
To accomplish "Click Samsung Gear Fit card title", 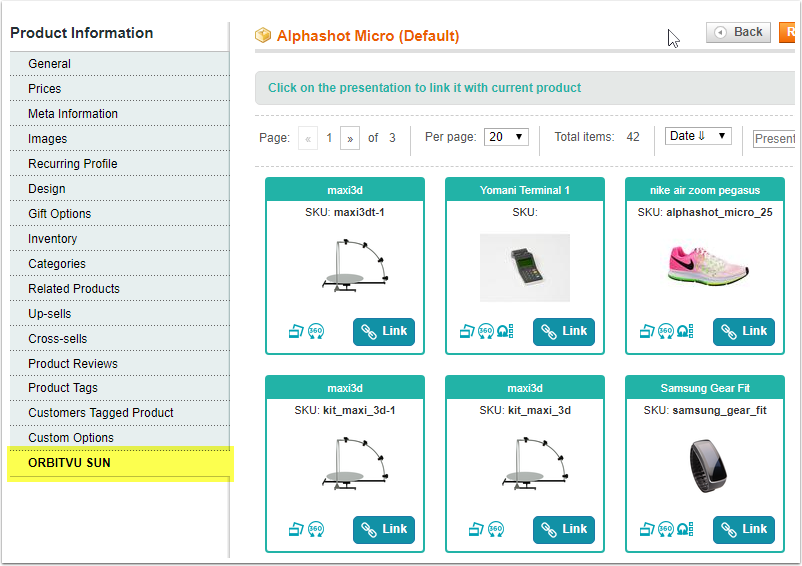I will pyautogui.click(x=705, y=388).
